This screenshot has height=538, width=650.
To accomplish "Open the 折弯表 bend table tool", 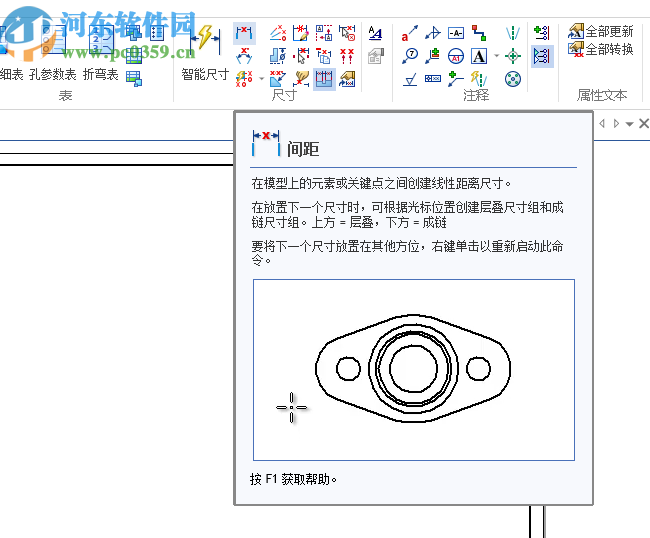I will pyautogui.click(x=101, y=53).
